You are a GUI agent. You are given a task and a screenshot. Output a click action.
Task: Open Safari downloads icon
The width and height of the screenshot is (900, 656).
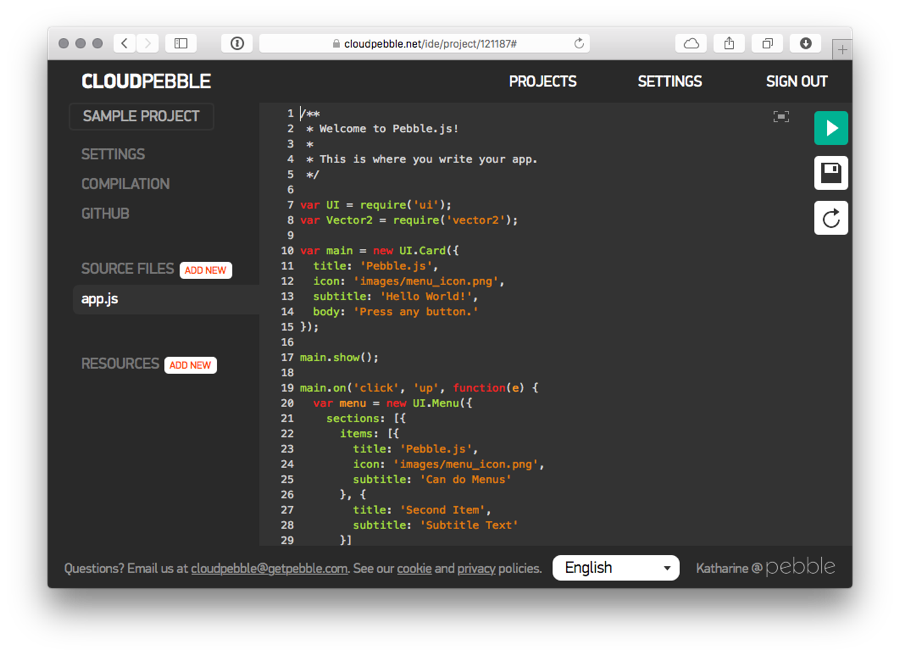tap(805, 43)
